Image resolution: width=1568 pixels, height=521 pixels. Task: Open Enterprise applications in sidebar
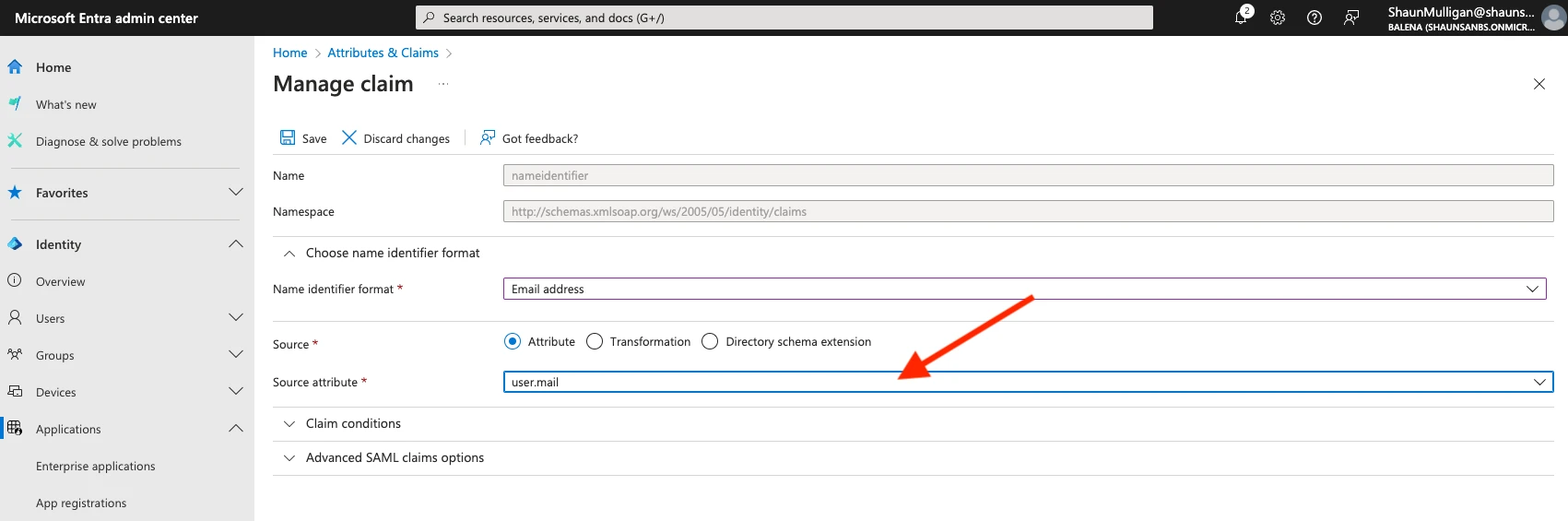(96, 466)
